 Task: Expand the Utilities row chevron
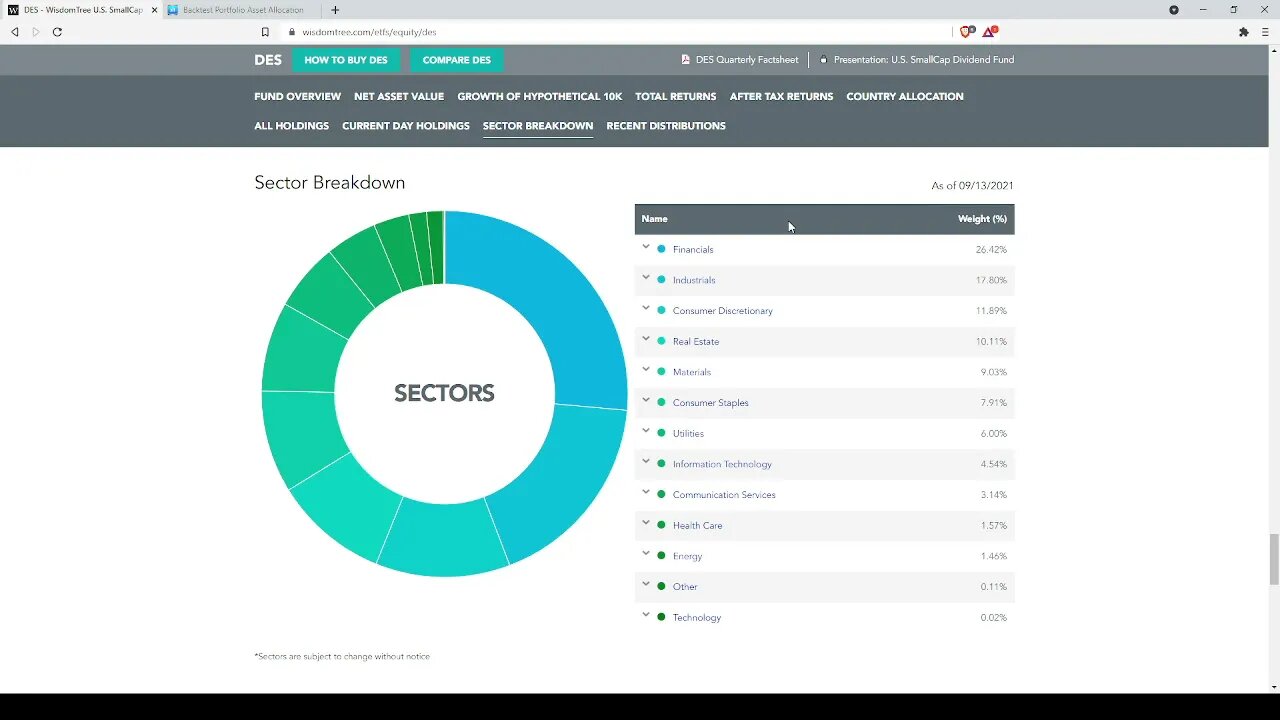click(646, 431)
